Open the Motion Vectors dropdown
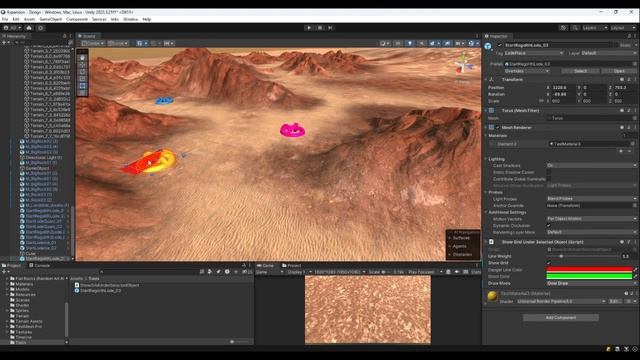 (x=592, y=219)
